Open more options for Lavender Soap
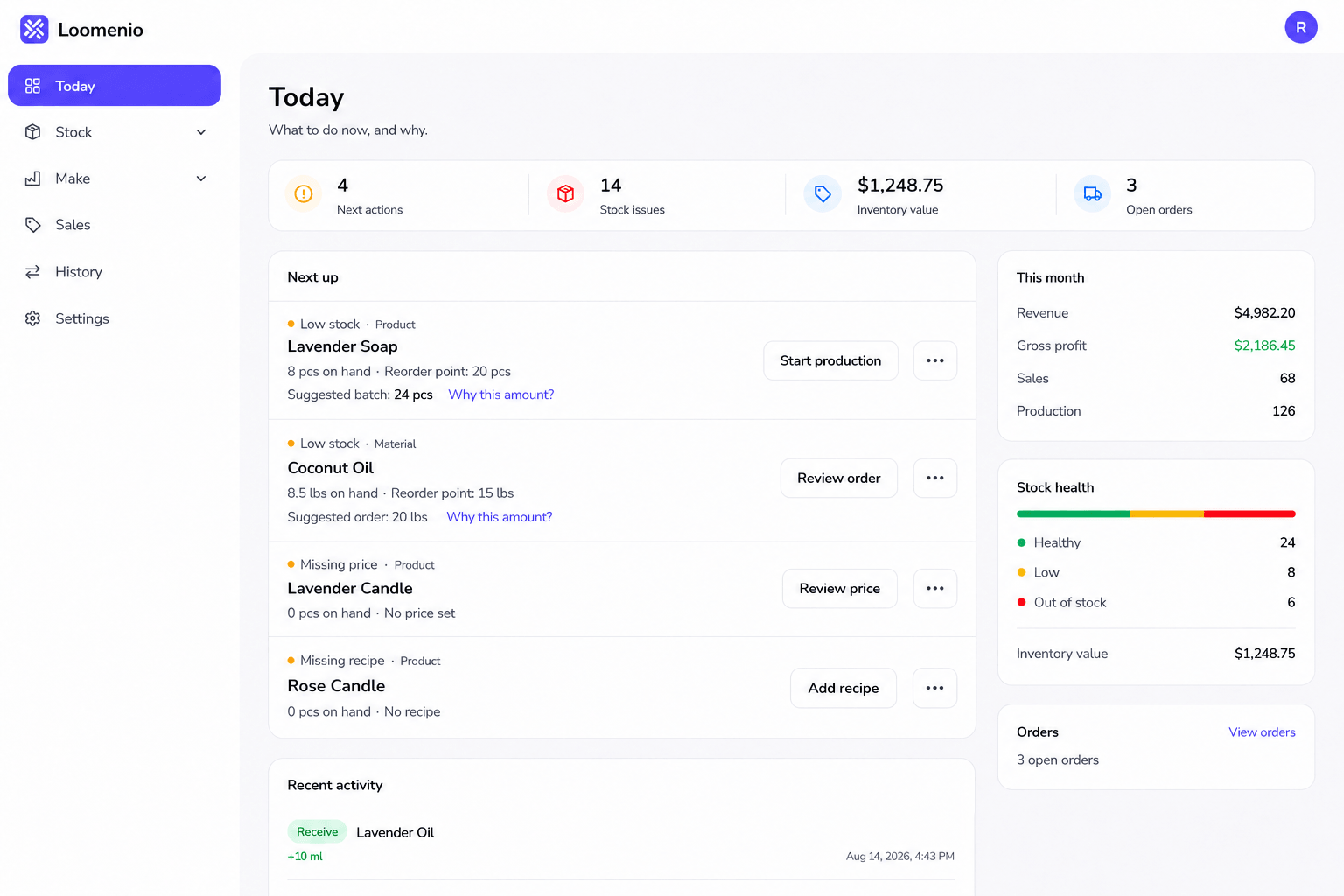Viewport: 1344px width, 896px height. pyautogui.click(x=935, y=360)
